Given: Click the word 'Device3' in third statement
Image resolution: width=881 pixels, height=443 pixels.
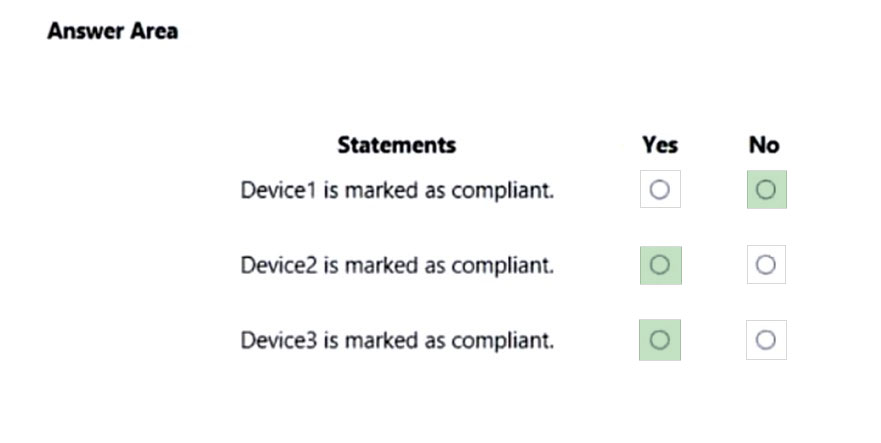Looking at the screenshot, I should tap(279, 340).
